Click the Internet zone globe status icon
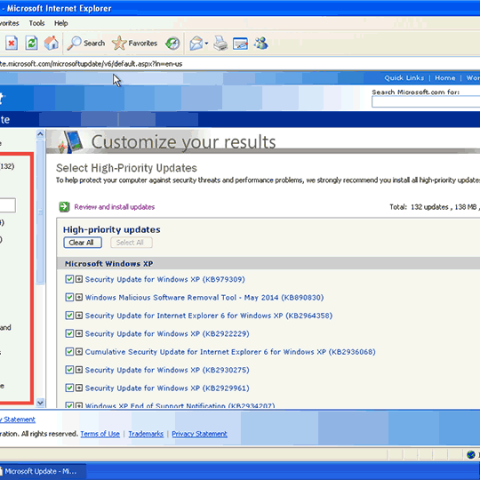This screenshot has height=480, width=480. click(471, 454)
